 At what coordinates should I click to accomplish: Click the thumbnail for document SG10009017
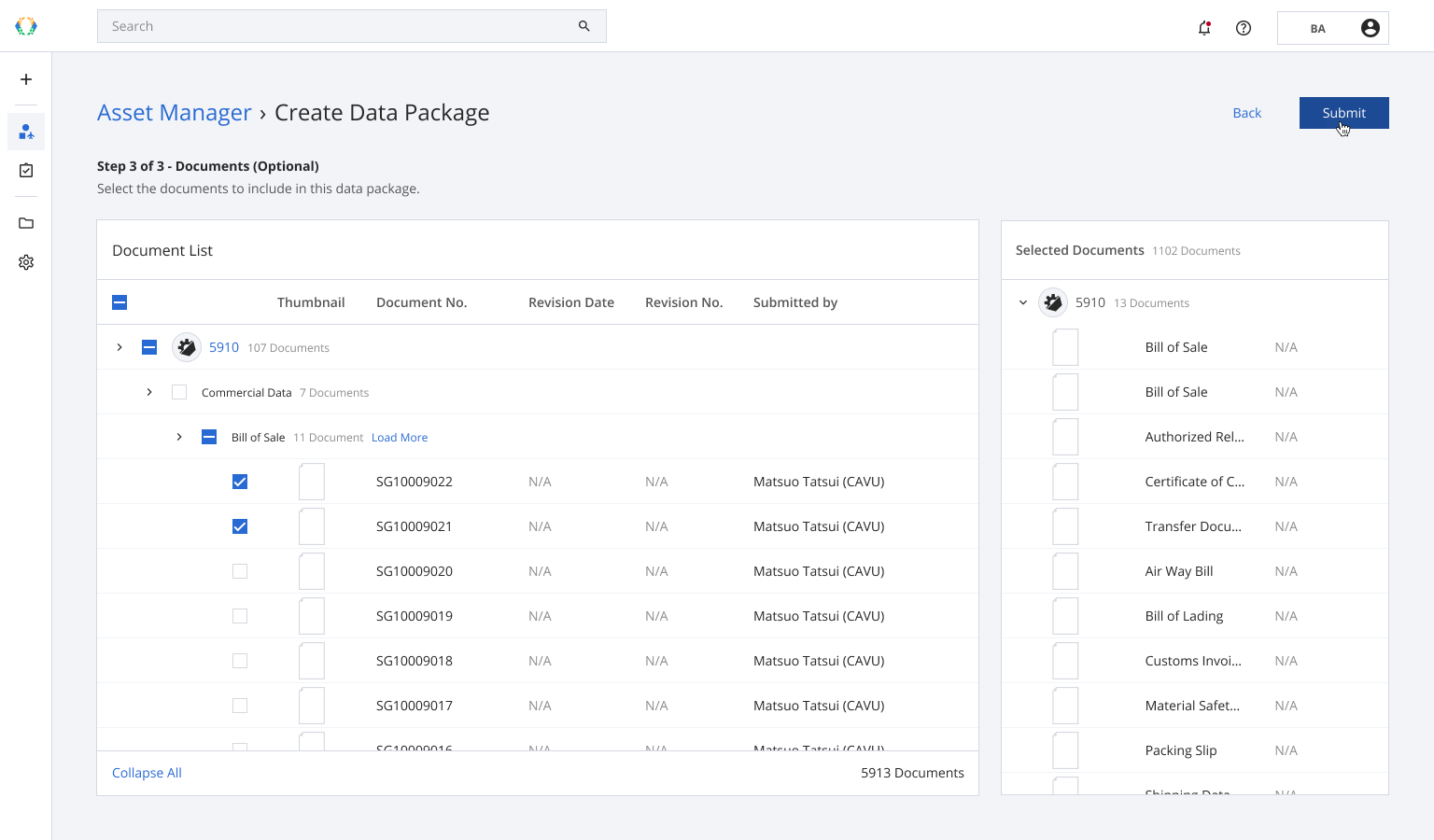tap(312, 706)
